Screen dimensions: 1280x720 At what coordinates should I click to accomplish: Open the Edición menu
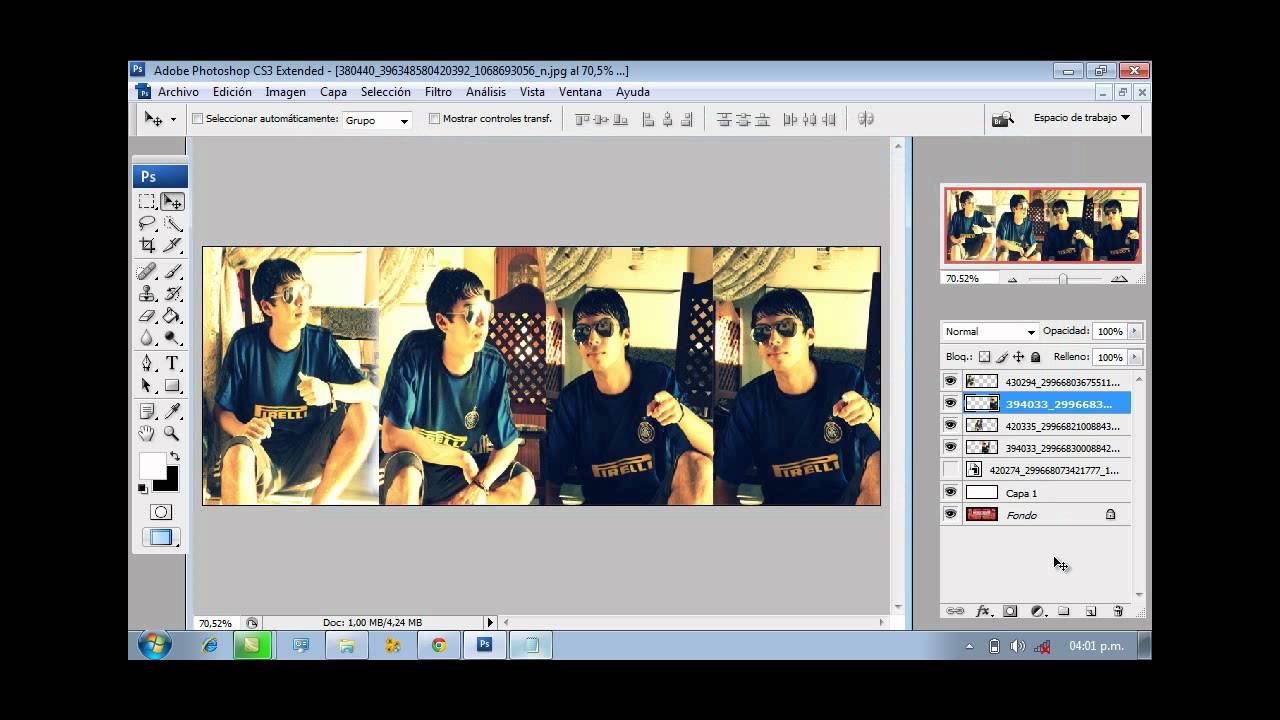[x=232, y=92]
